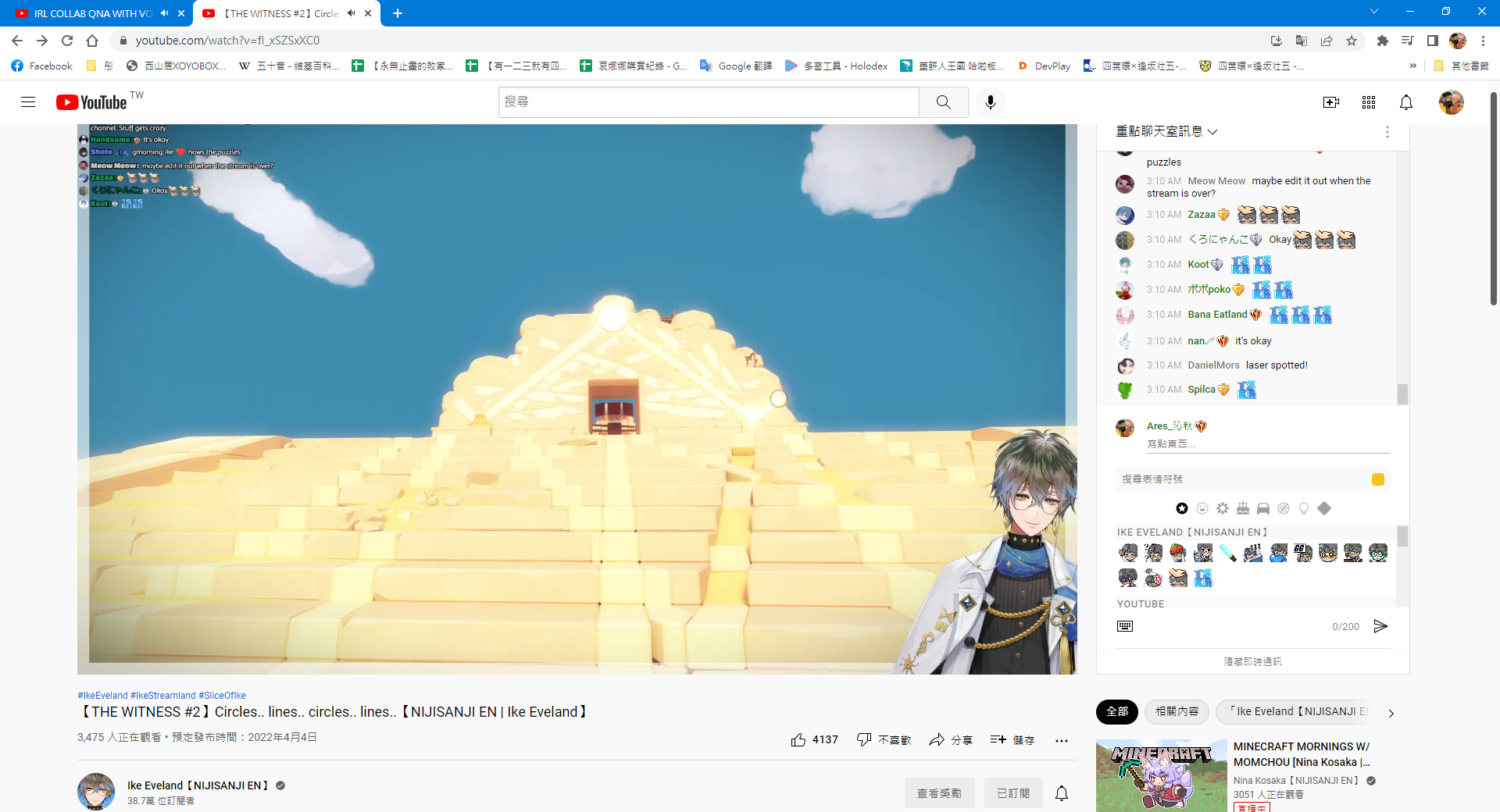Open Chrome extensions puzzle icon
This screenshot has height=812, width=1500.
(x=1382, y=41)
